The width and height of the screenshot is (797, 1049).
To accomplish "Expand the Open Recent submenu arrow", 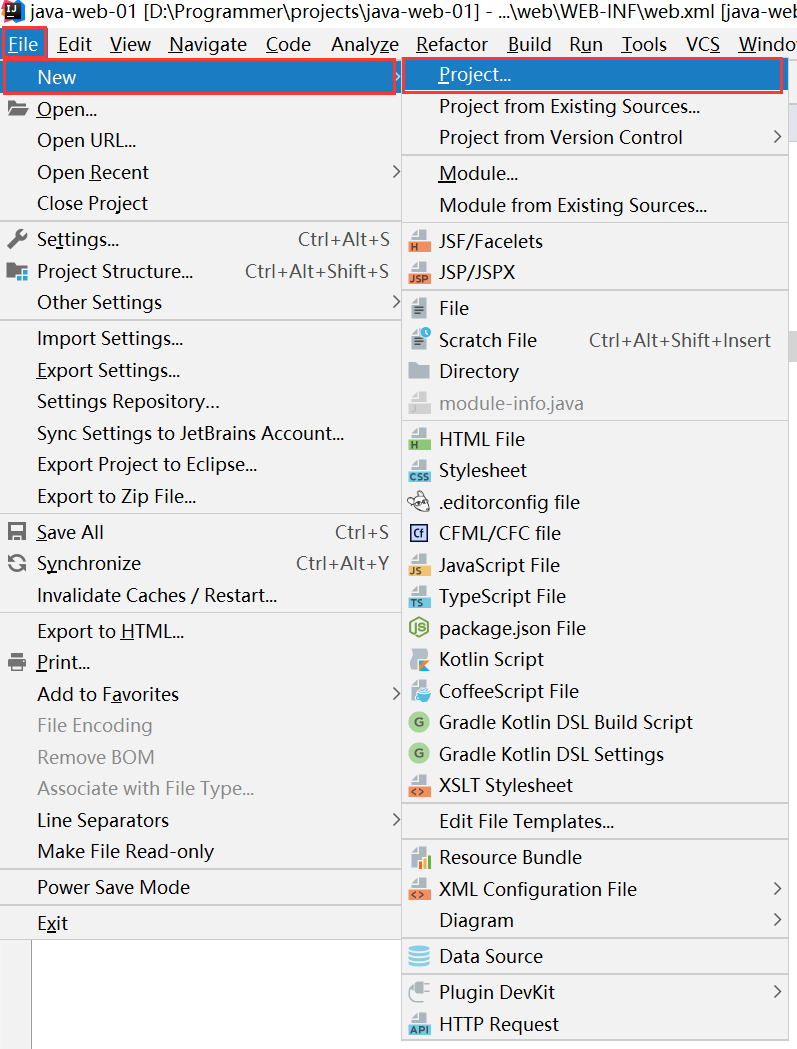I will point(395,172).
